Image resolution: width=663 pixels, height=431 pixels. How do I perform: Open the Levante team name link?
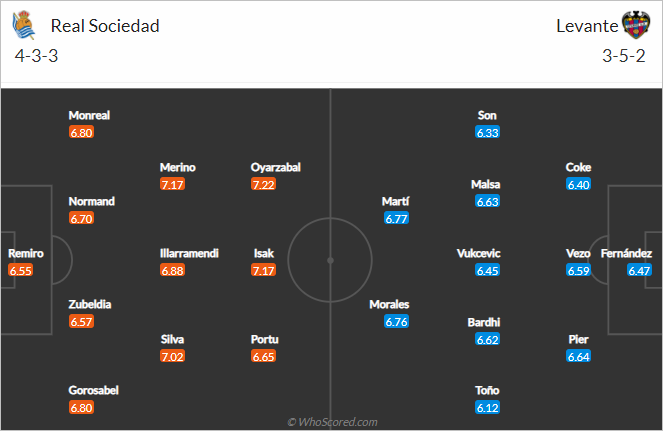point(587,26)
